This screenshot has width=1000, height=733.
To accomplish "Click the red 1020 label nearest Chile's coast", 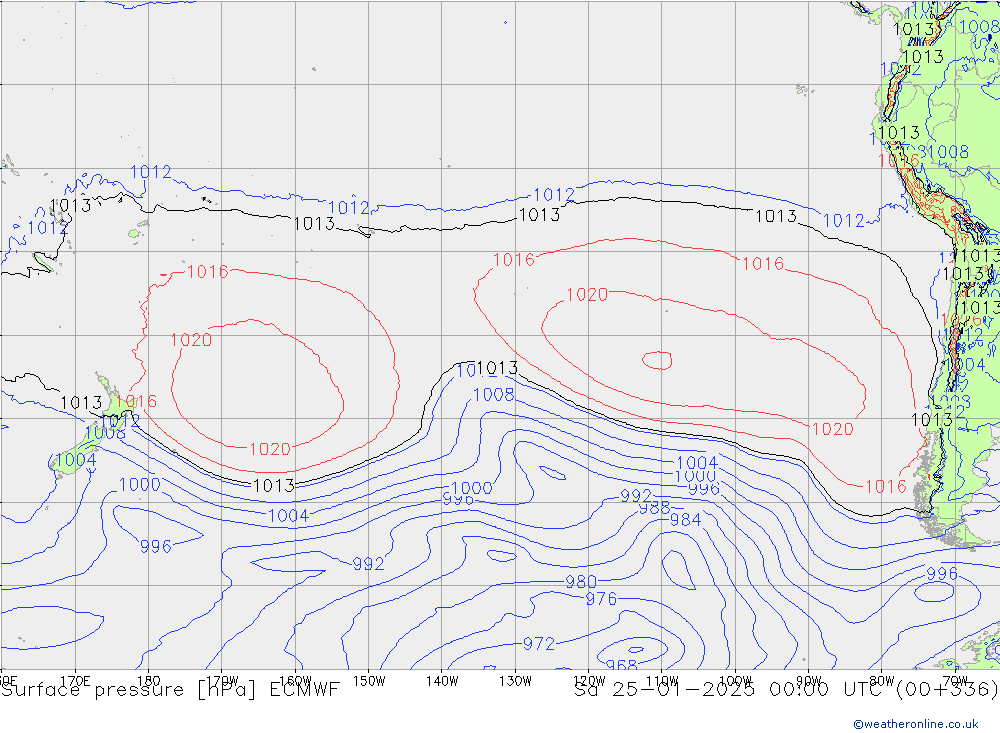I will click(832, 429).
